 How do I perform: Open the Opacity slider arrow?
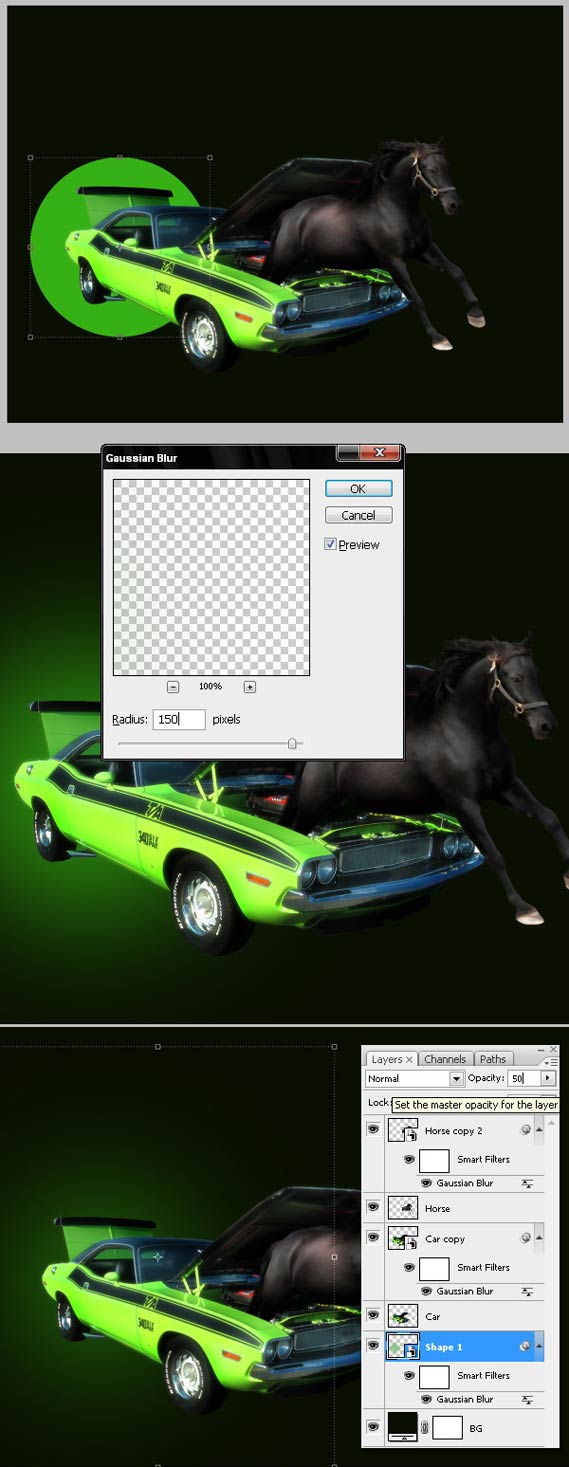[x=547, y=1079]
